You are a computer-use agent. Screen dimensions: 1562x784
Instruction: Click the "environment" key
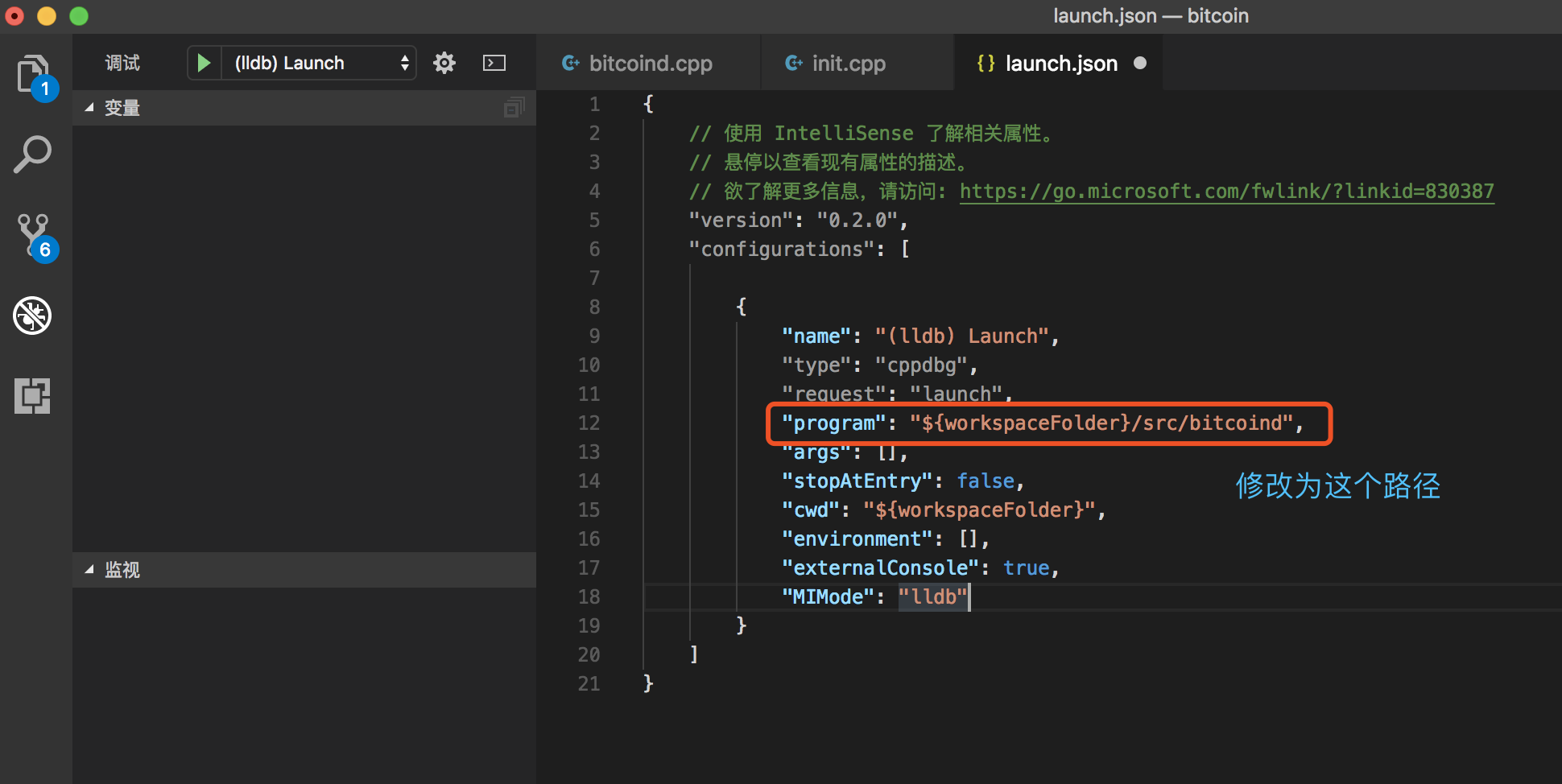(x=857, y=539)
